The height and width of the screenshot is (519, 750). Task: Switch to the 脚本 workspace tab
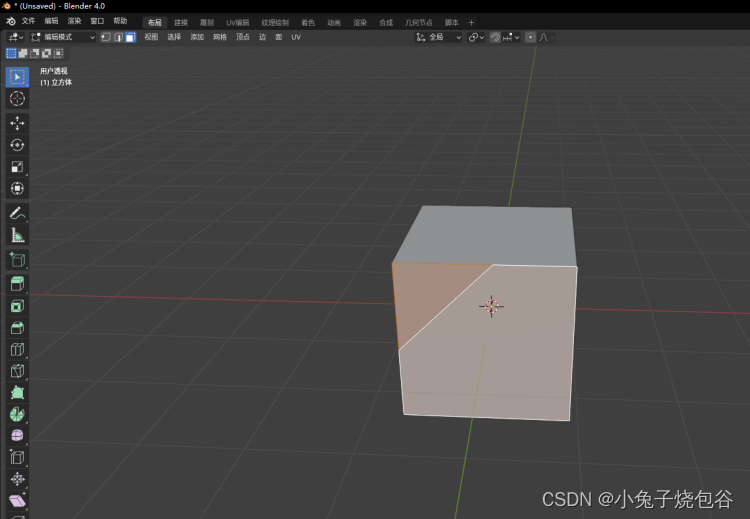pyautogui.click(x=452, y=22)
